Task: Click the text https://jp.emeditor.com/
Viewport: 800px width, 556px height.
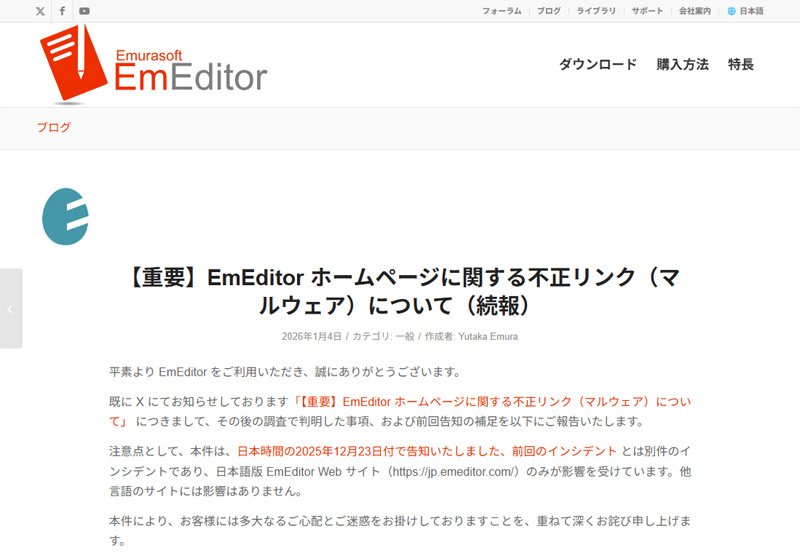Action: 454,471
